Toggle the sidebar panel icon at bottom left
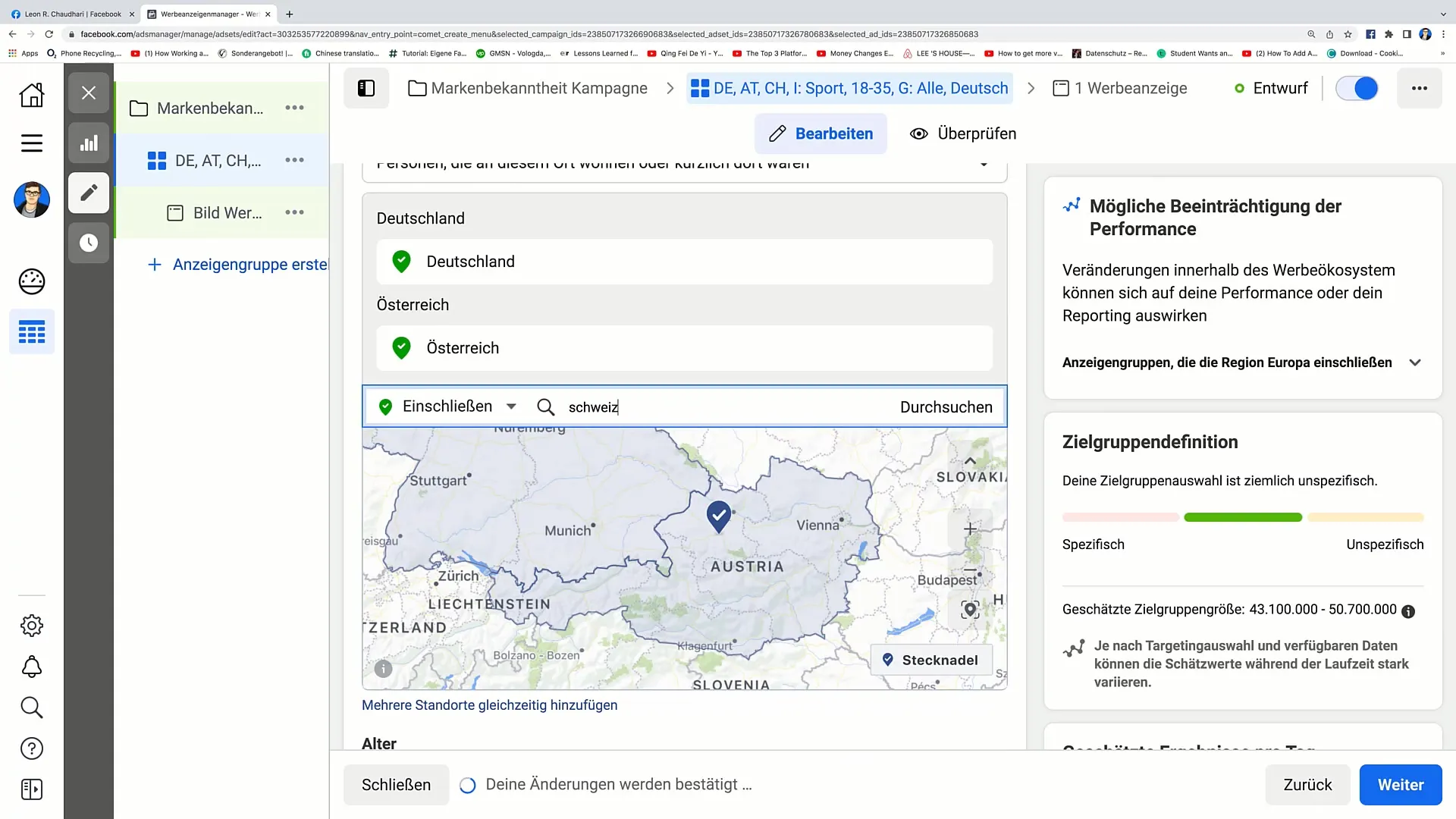Image resolution: width=1456 pixels, height=819 pixels. click(x=32, y=789)
